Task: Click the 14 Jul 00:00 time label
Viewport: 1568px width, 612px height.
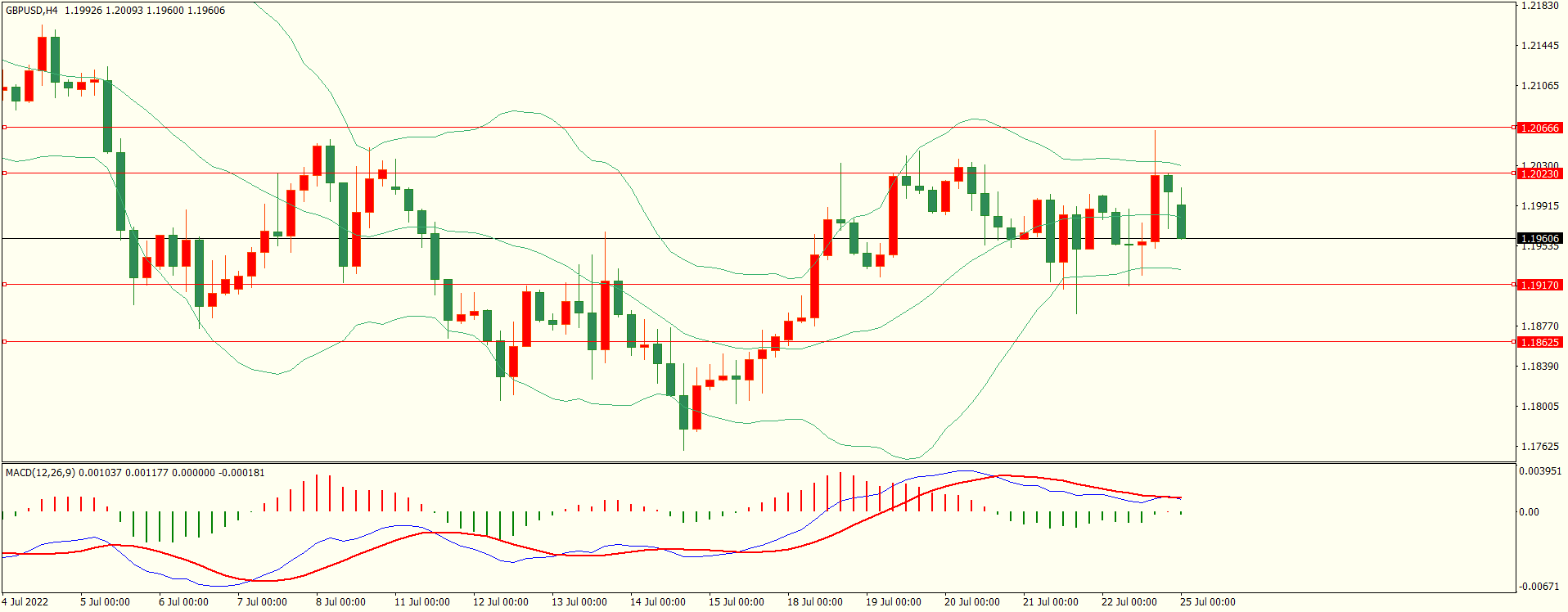Action: click(x=657, y=602)
